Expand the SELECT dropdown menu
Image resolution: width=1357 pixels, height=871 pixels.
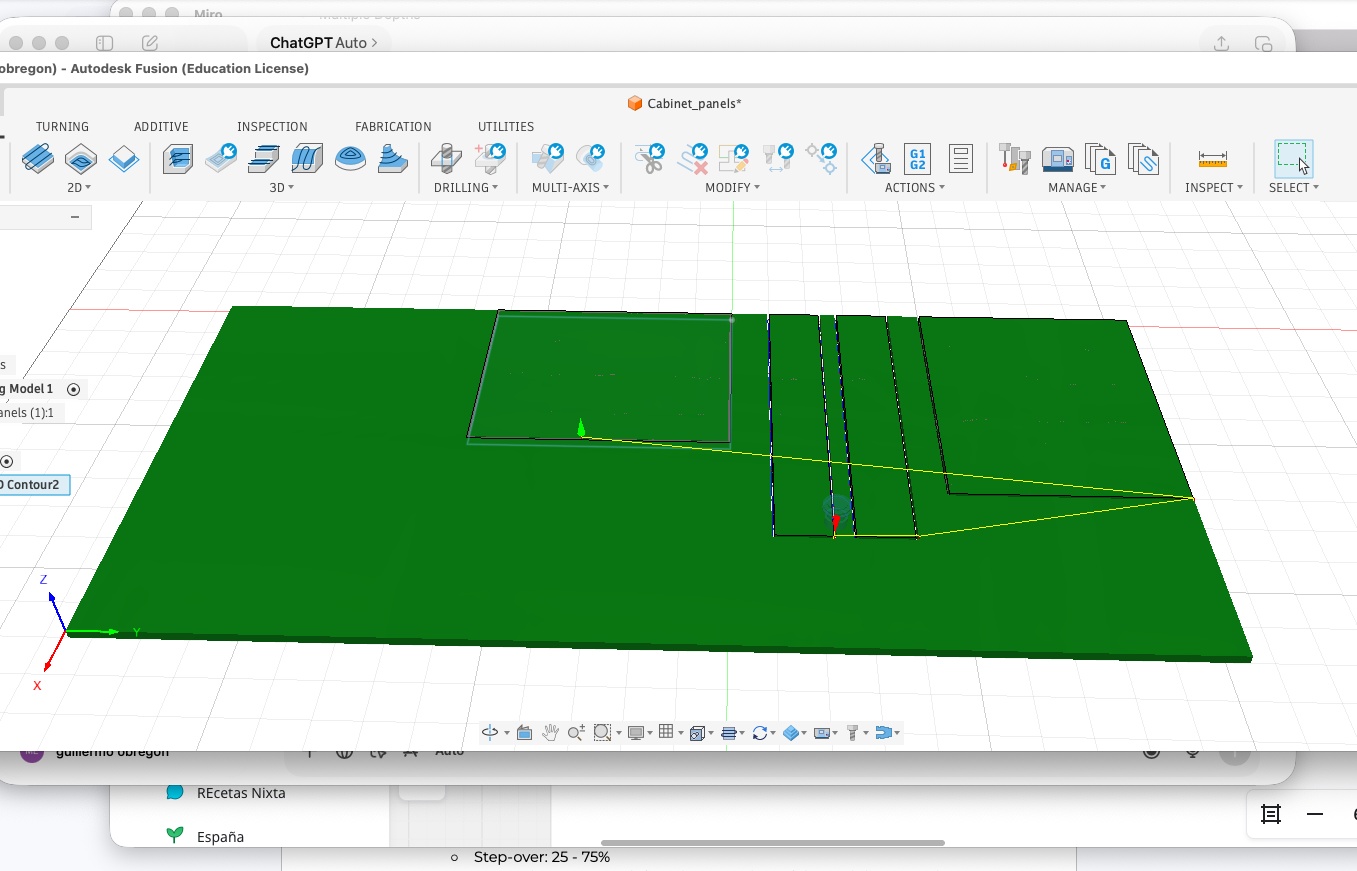point(1294,187)
